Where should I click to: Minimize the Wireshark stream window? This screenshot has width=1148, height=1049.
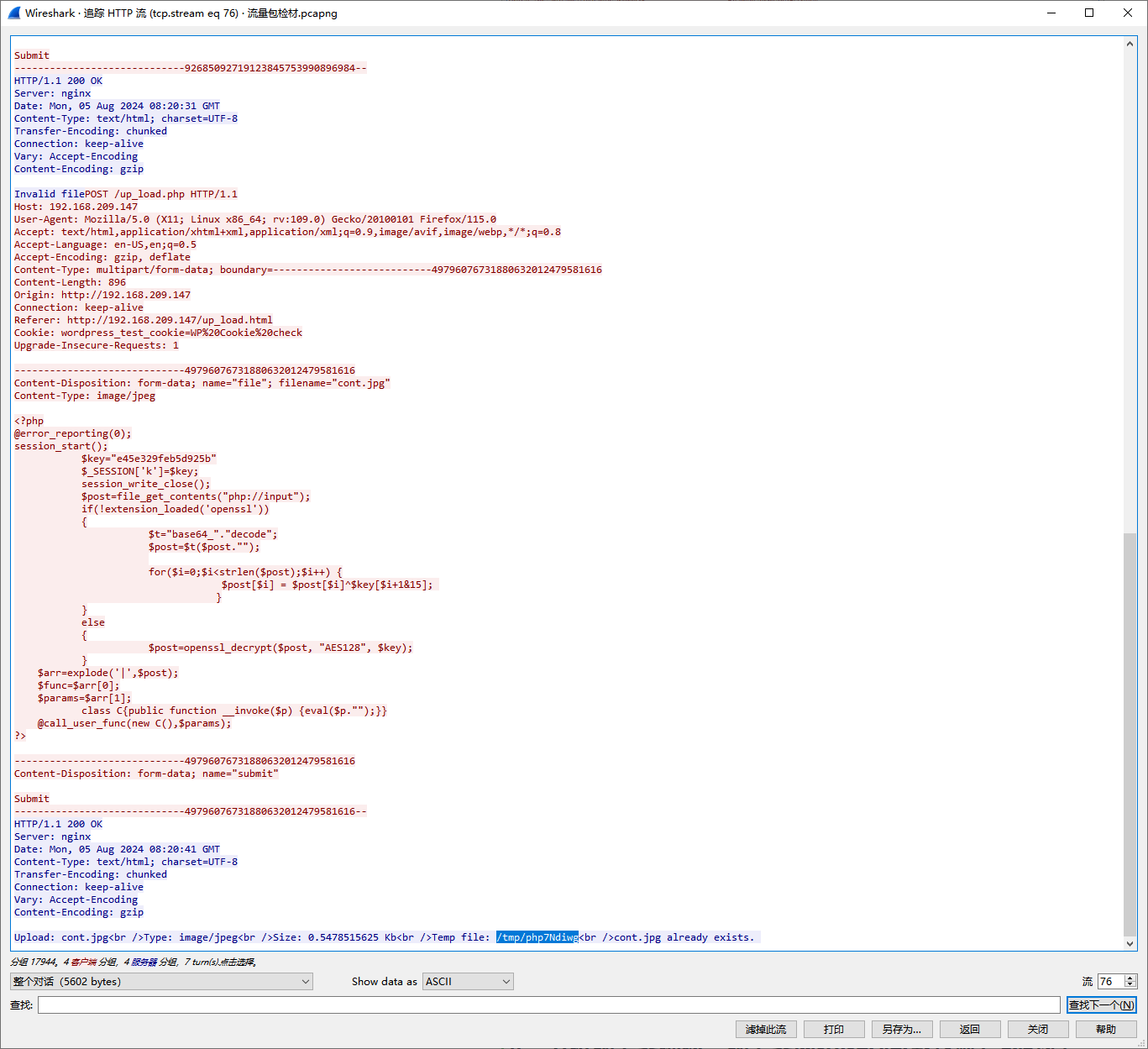(1052, 13)
